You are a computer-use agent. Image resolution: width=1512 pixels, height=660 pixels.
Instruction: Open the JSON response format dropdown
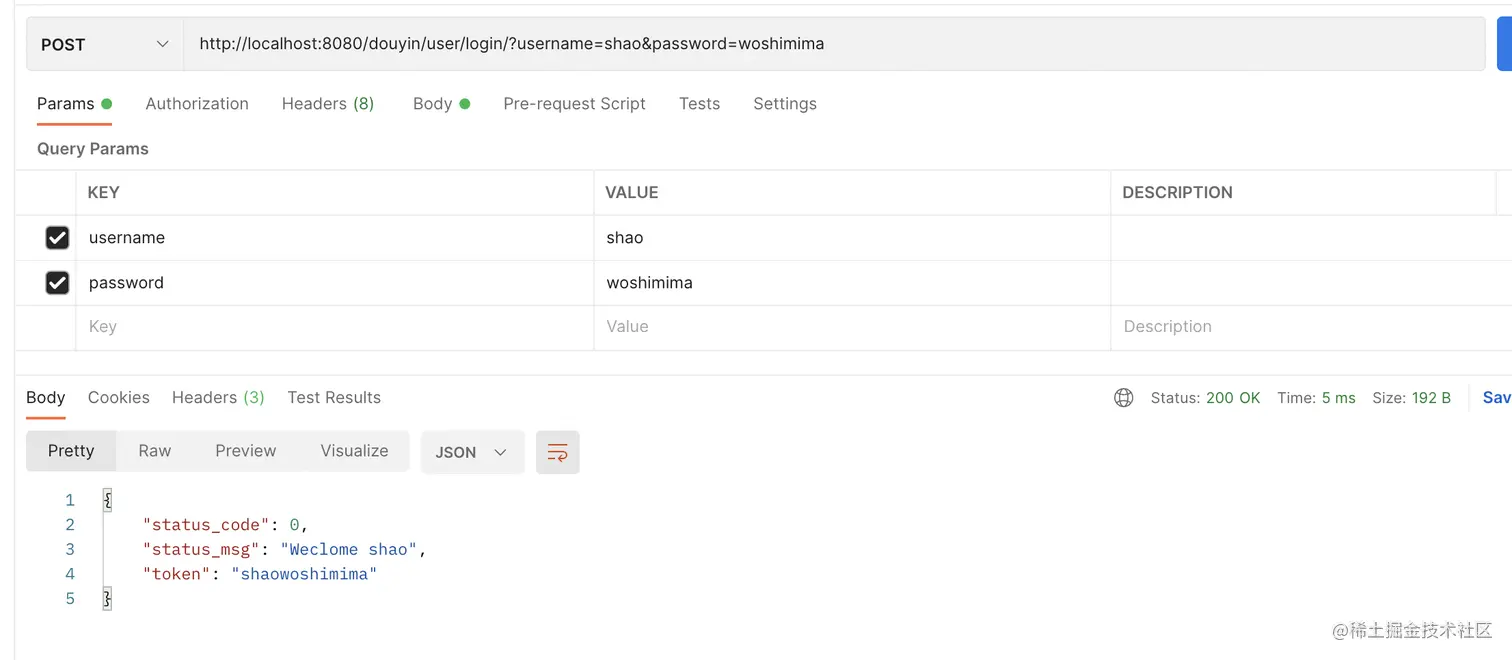[471, 452]
